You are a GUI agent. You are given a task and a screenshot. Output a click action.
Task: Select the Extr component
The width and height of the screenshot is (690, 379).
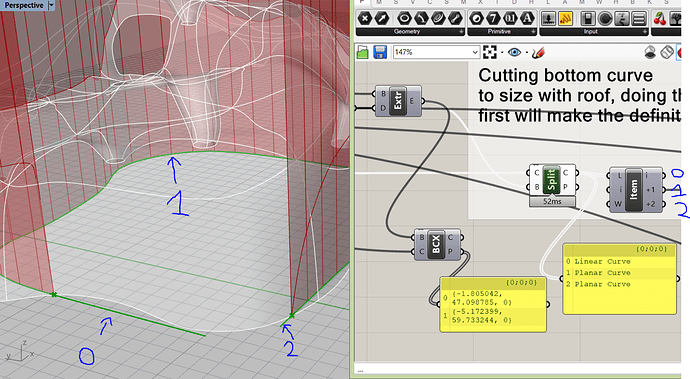click(398, 101)
